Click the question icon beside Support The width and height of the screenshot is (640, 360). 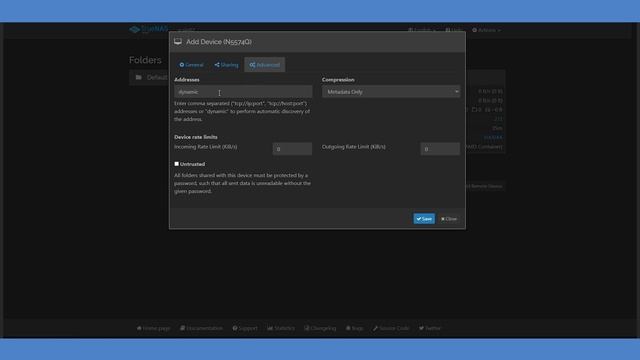tap(235, 328)
